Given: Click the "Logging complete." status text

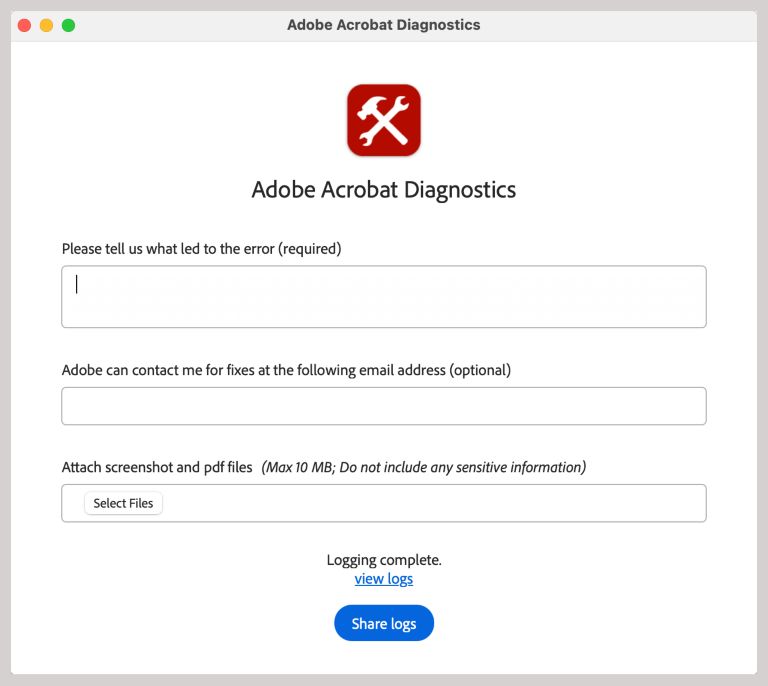Looking at the screenshot, I should coord(384,560).
